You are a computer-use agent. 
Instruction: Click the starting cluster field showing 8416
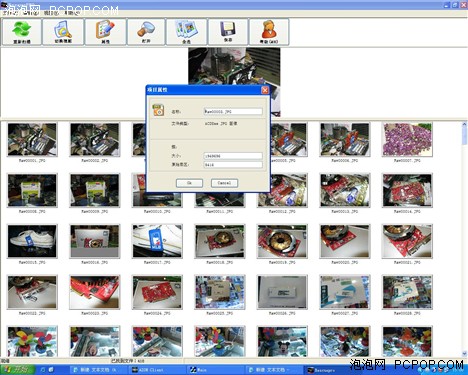point(233,165)
